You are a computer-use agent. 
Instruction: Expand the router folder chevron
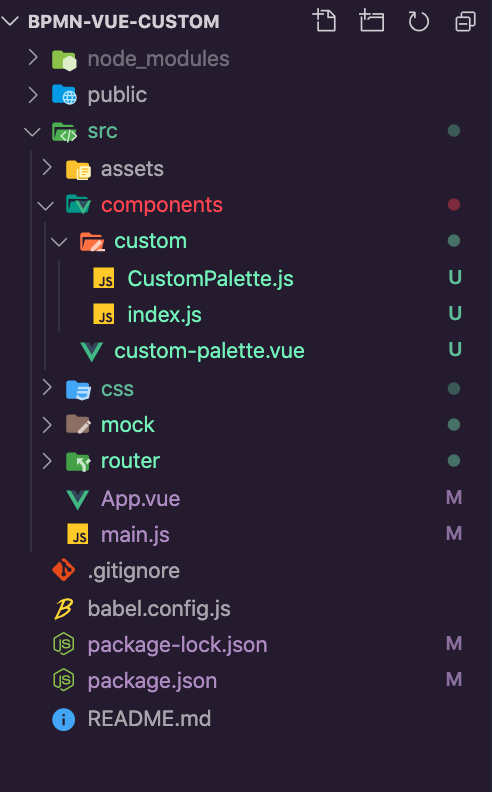tap(47, 461)
